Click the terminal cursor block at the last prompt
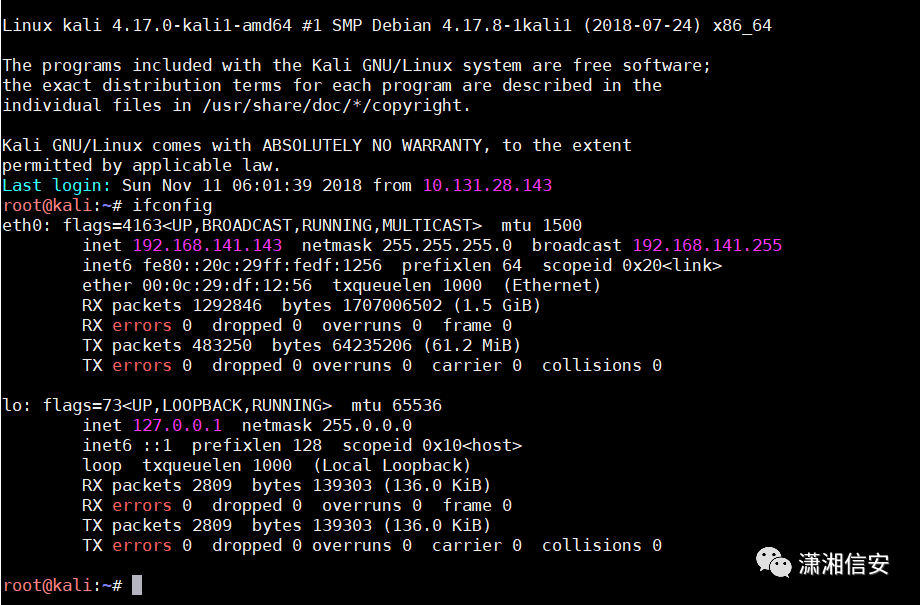Viewport: 920px width, 605px height. tap(137, 585)
